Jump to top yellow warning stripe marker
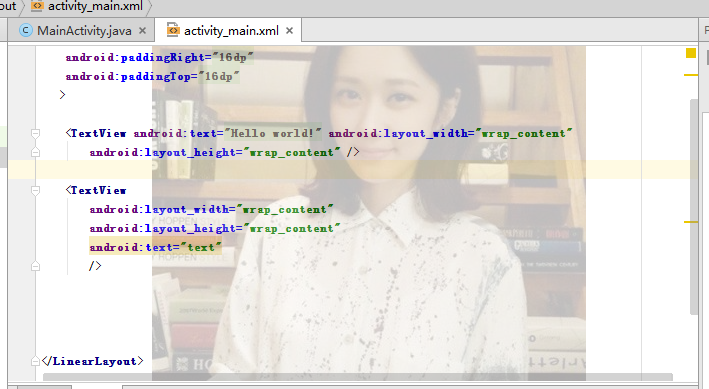The height and width of the screenshot is (389, 709). (x=690, y=75)
